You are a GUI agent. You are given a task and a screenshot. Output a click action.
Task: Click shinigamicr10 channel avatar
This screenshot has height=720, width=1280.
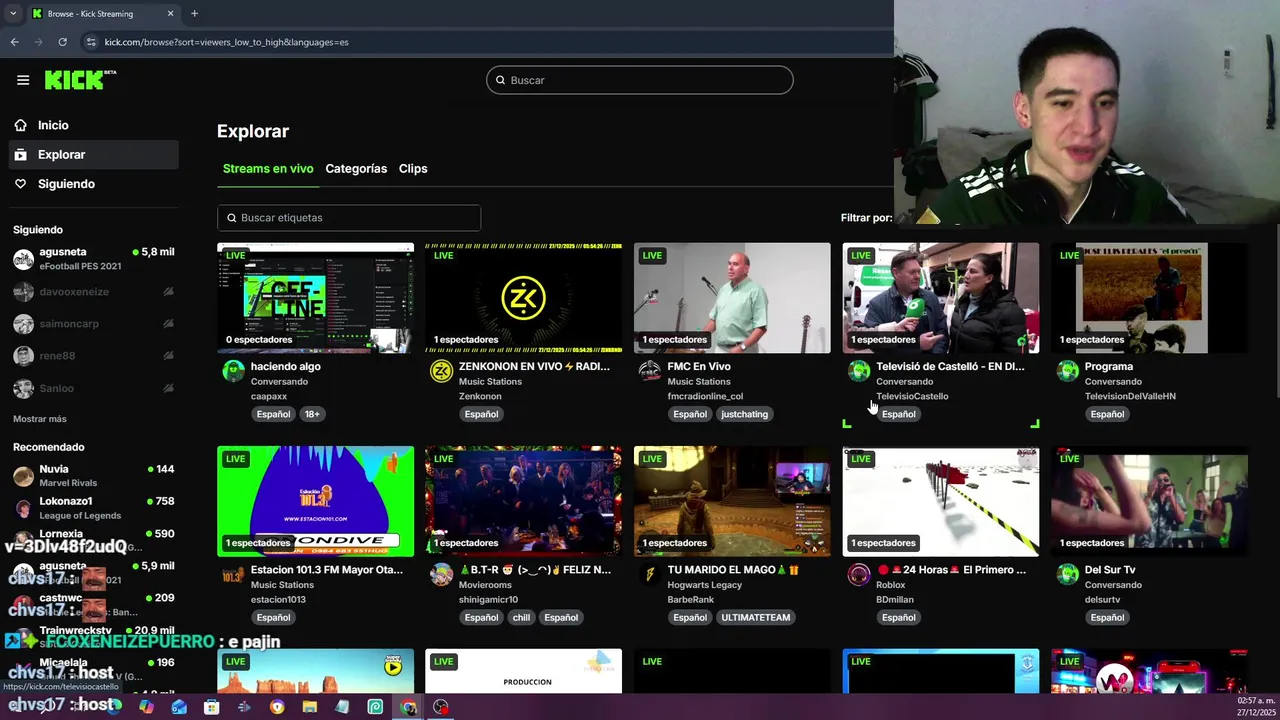[x=441, y=575]
